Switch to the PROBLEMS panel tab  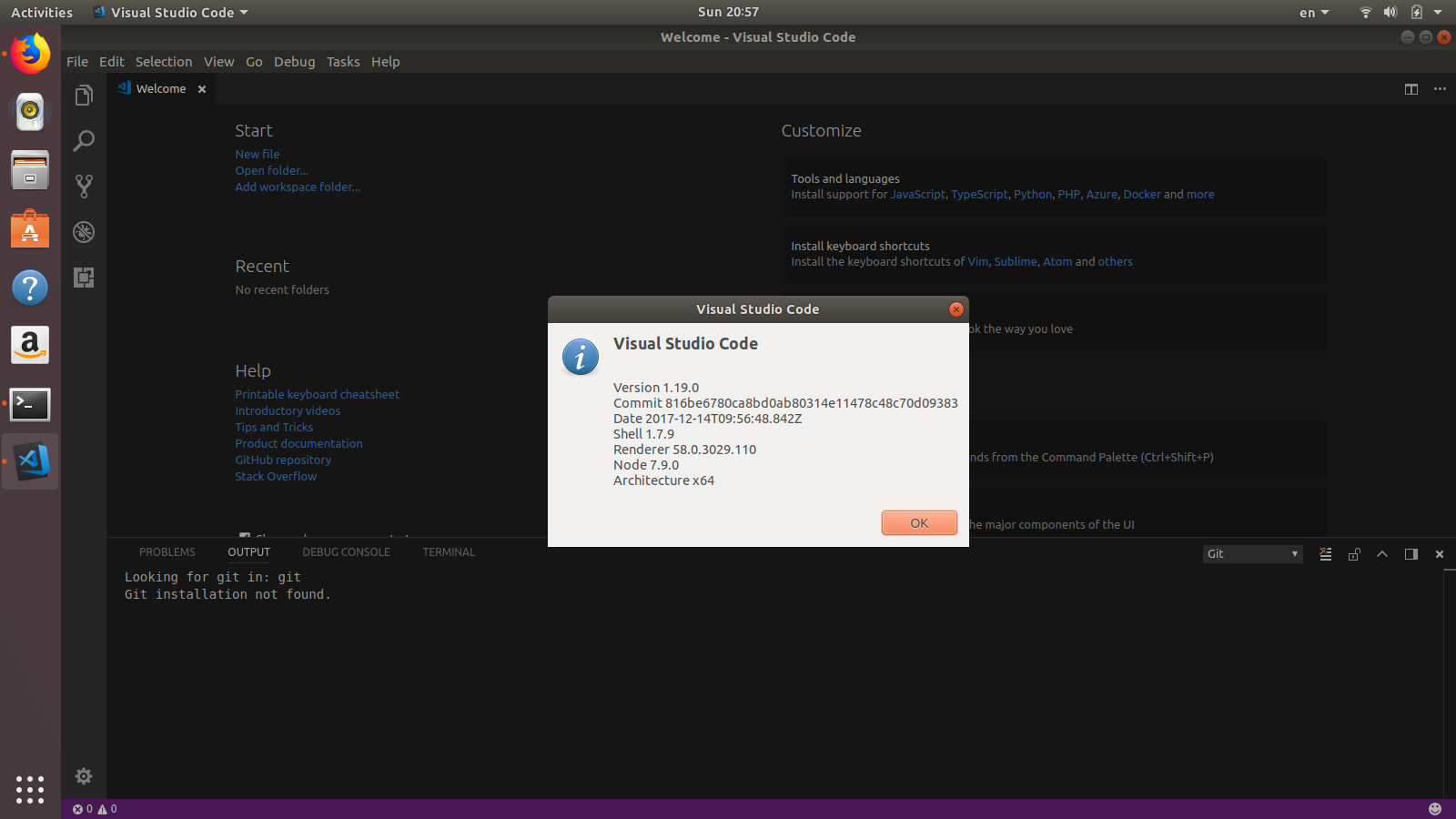coord(167,552)
